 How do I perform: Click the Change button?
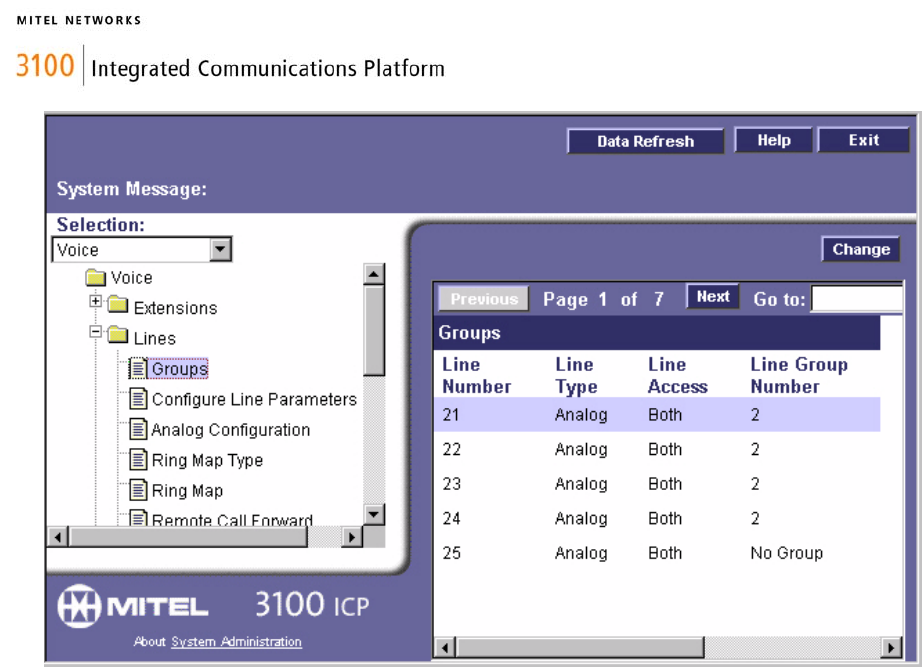coord(861,249)
